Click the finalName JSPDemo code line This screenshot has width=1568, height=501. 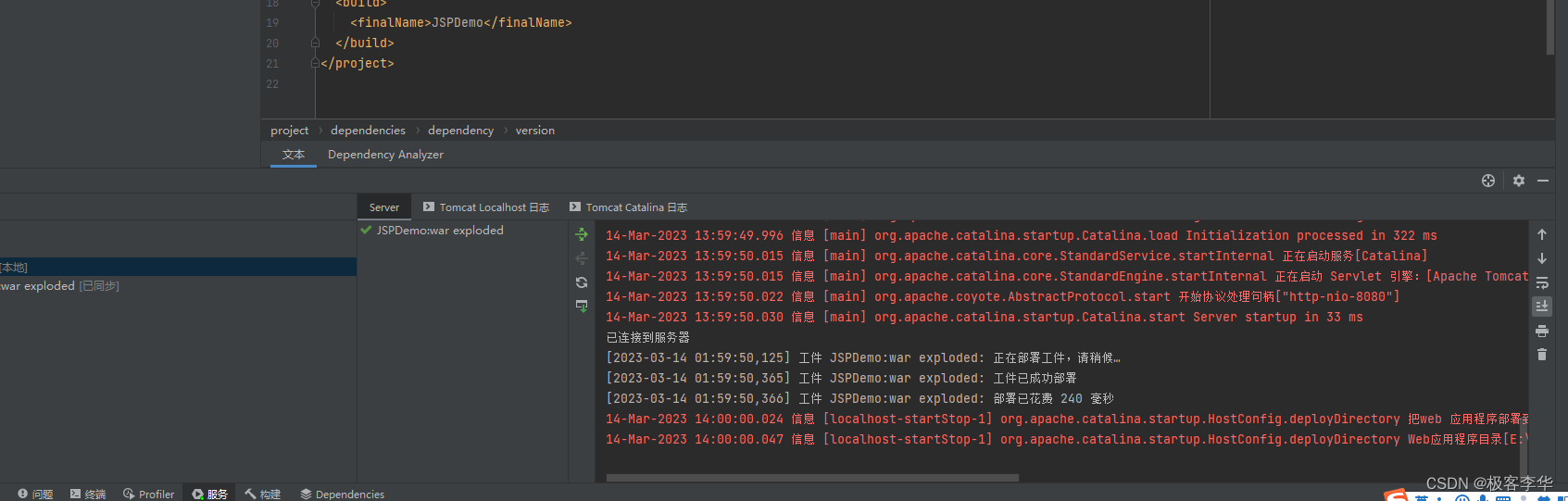tap(461, 22)
